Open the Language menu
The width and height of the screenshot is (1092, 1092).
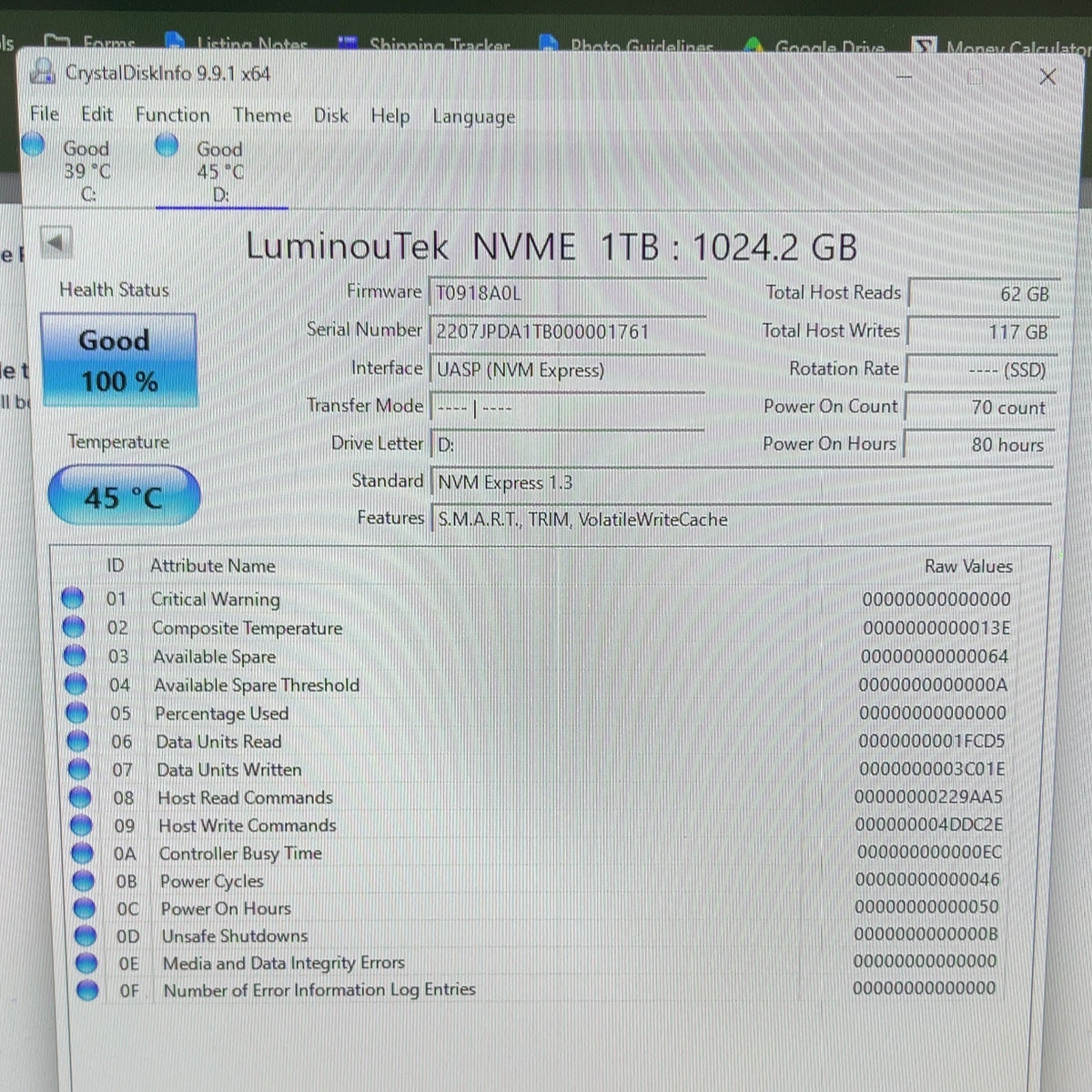(x=473, y=116)
